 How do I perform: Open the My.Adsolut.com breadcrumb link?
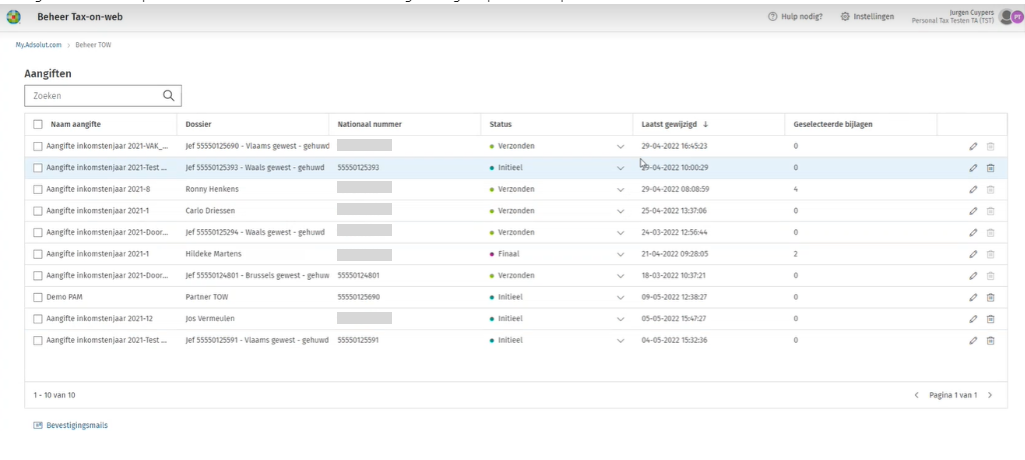coord(39,45)
